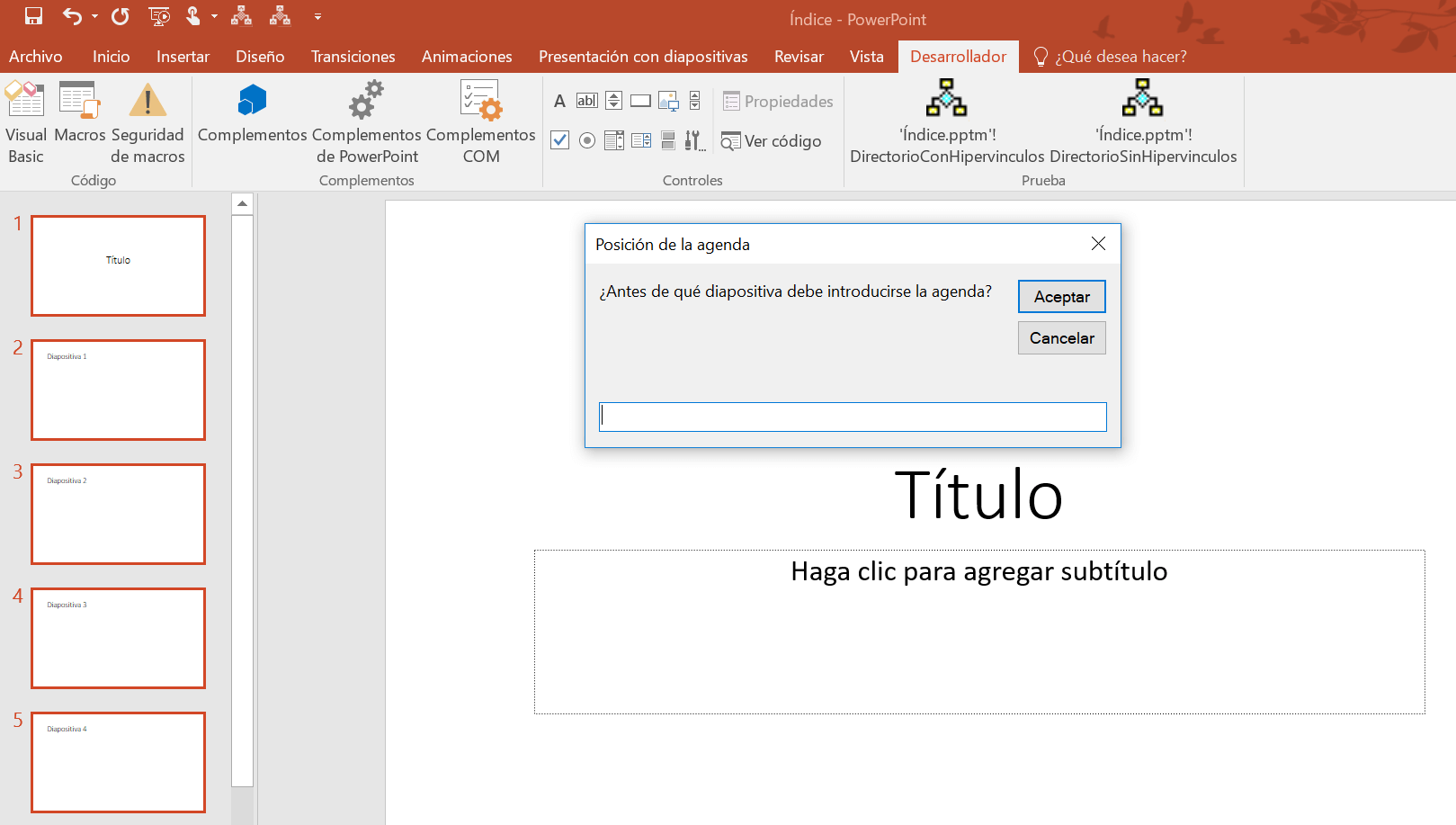Open Customize Quick Access Toolbar dropdown
This screenshot has height=825, width=1456.
tap(317, 16)
